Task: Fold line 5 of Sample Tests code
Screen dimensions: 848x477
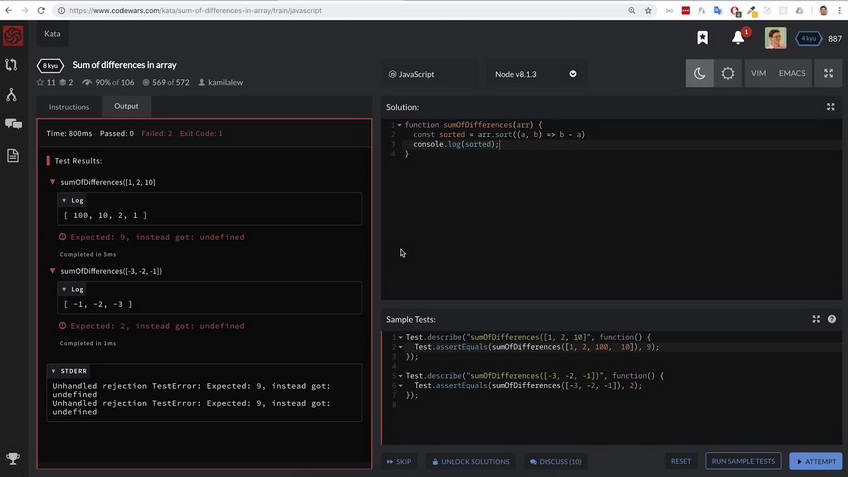Action: click(x=401, y=376)
